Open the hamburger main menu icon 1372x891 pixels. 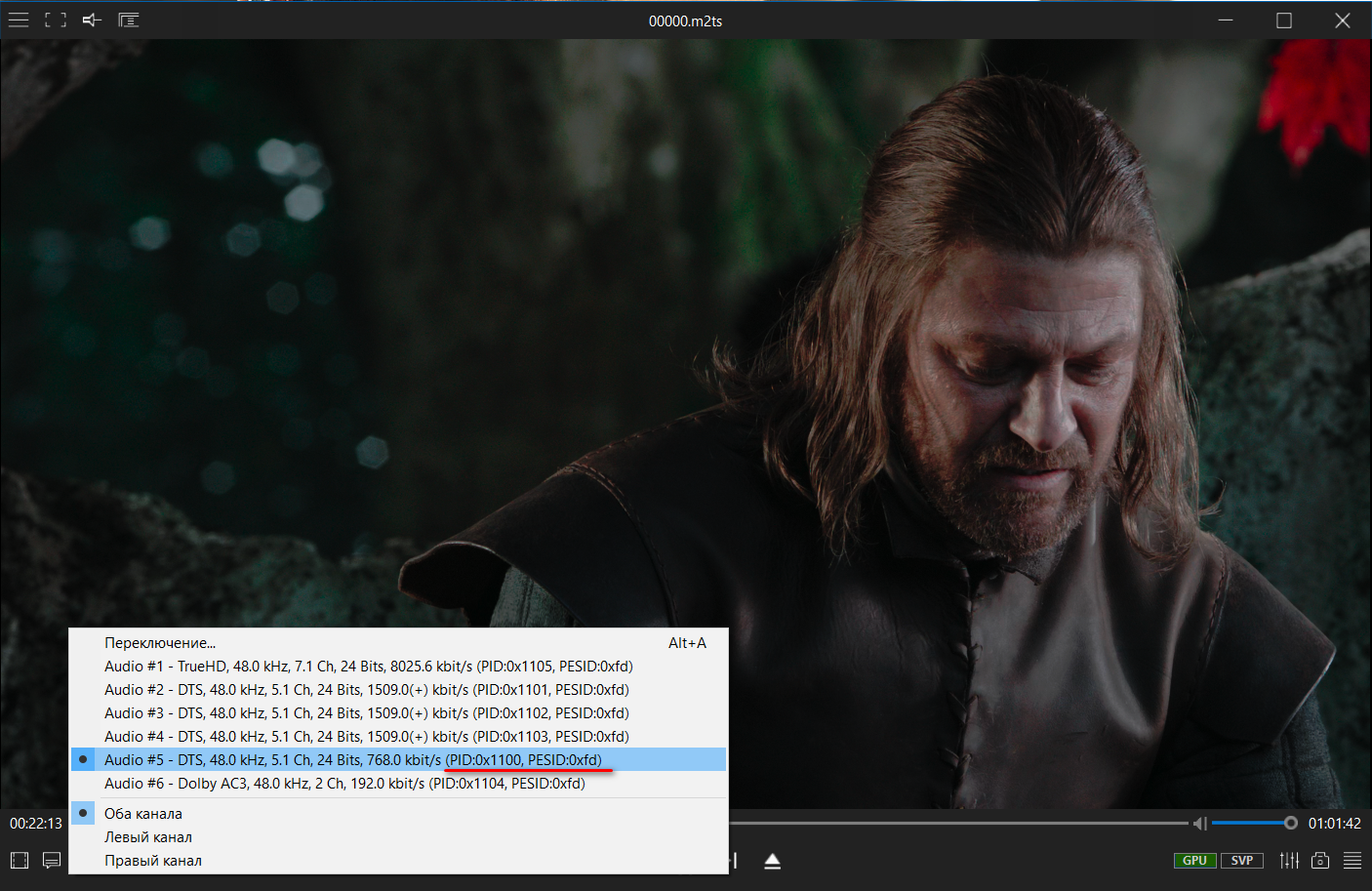19,20
